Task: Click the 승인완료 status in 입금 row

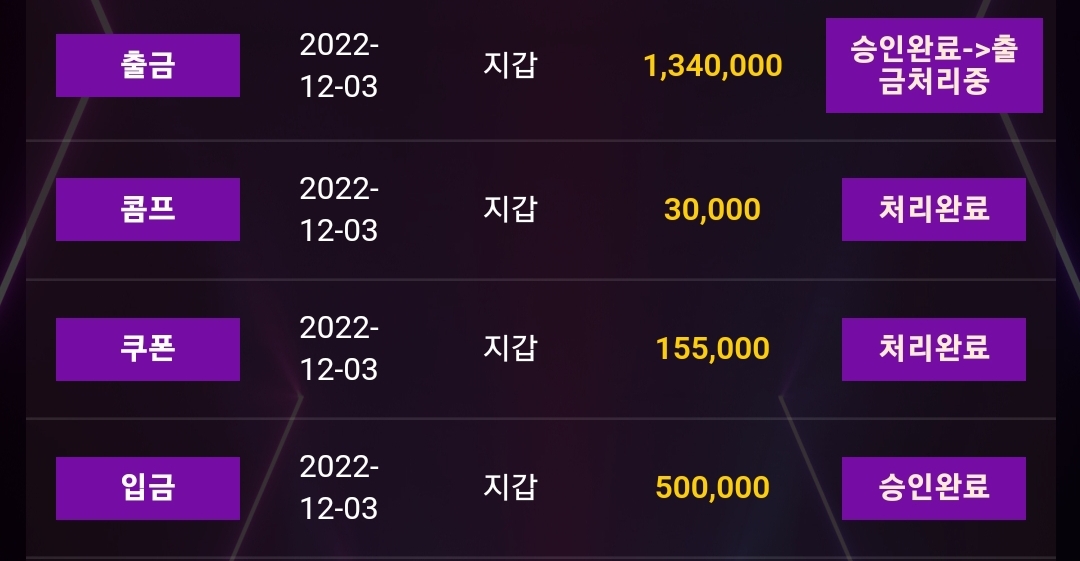Action: point(933,488)
